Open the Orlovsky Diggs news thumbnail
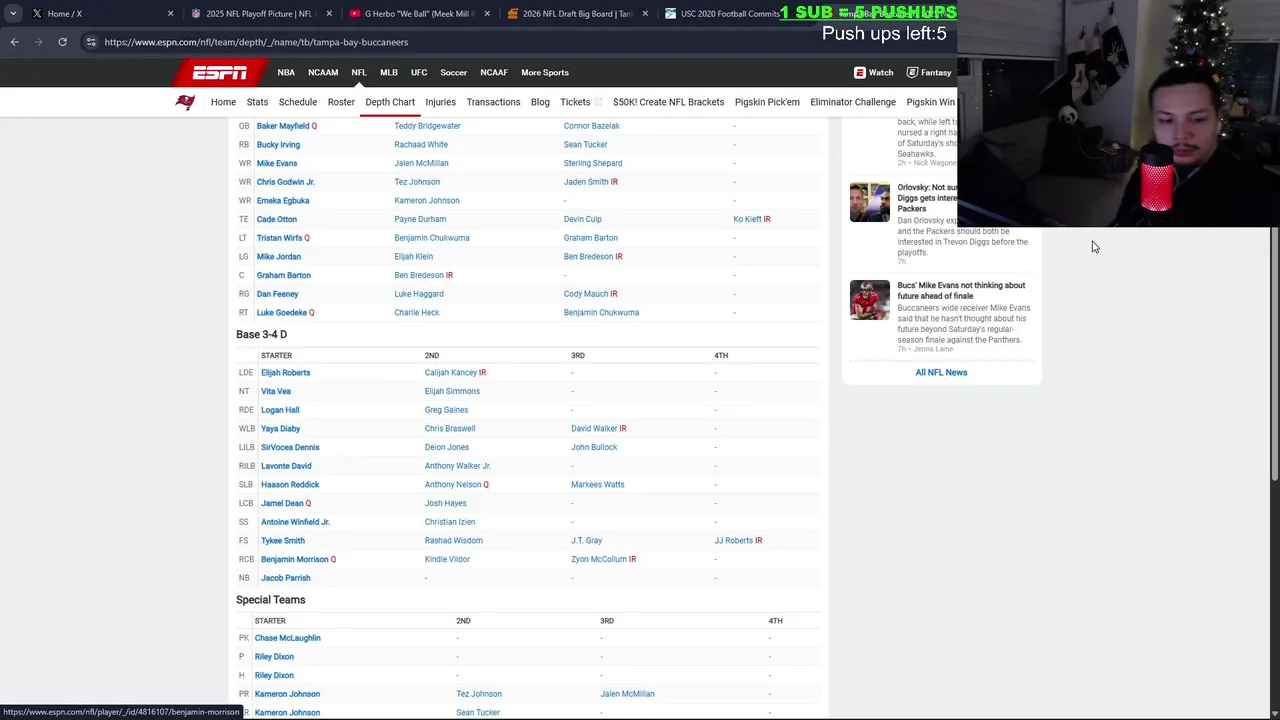 [x=869, y=202]
